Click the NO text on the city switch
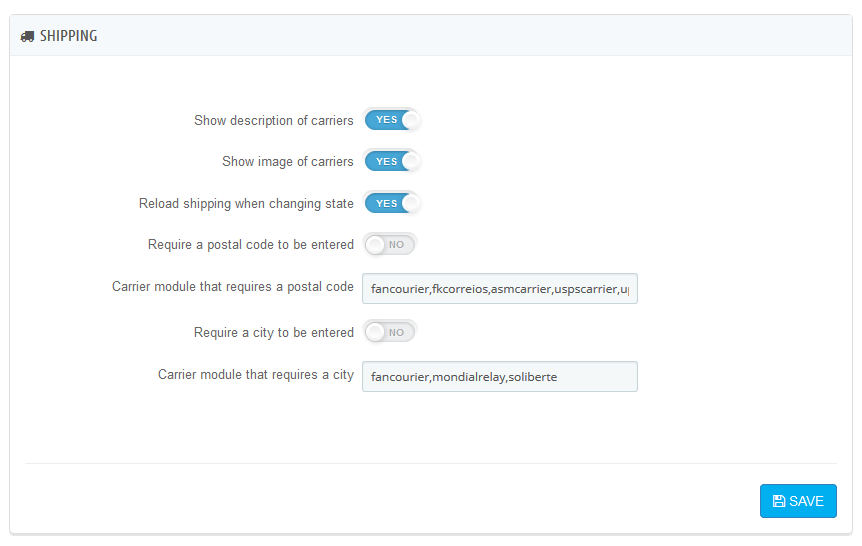 pos(396,332)
